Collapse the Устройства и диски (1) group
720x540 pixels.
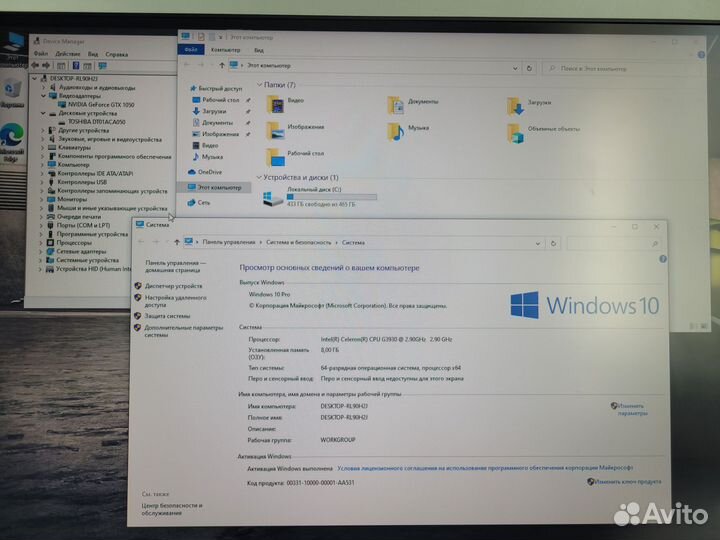click(x=259, y=177)
